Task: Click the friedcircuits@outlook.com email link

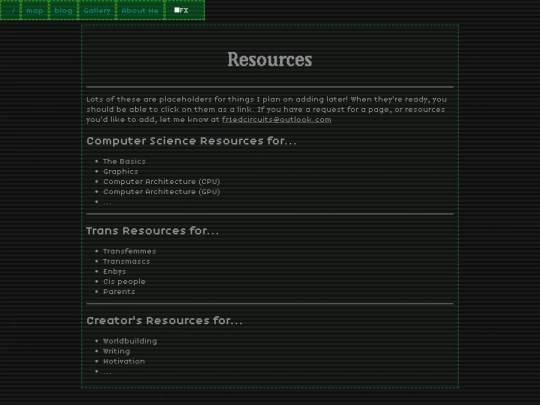Action: pyautogui.click(x=277, y=120)
